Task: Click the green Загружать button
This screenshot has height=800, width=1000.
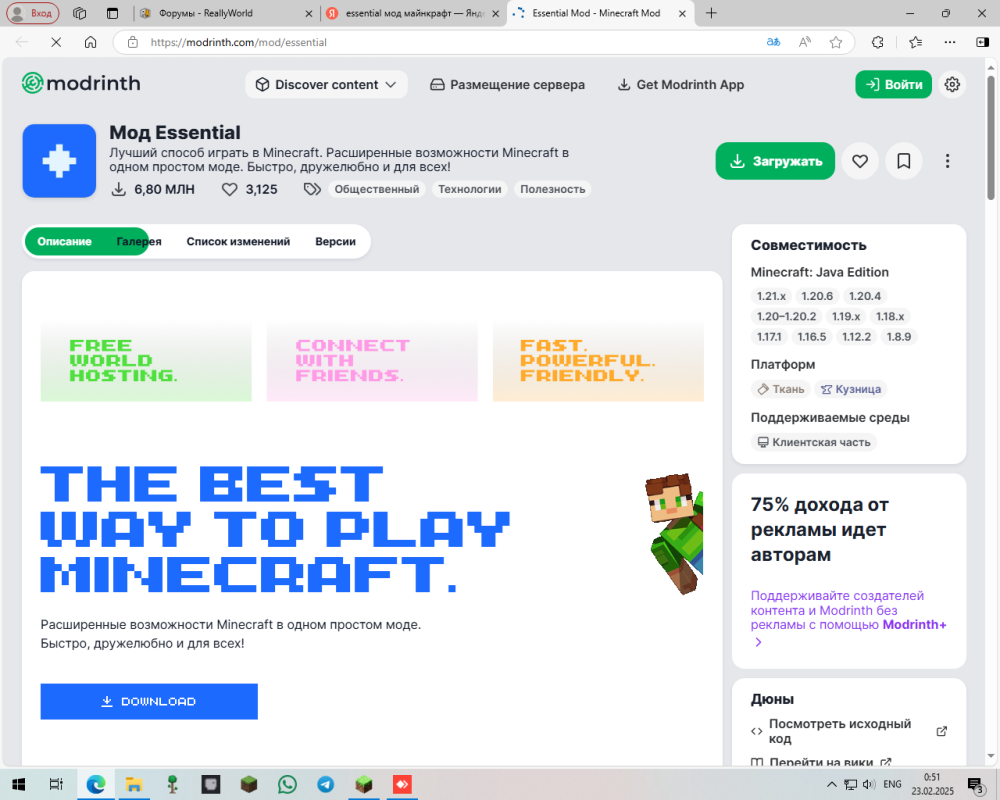Action: [x=775, y=161]
